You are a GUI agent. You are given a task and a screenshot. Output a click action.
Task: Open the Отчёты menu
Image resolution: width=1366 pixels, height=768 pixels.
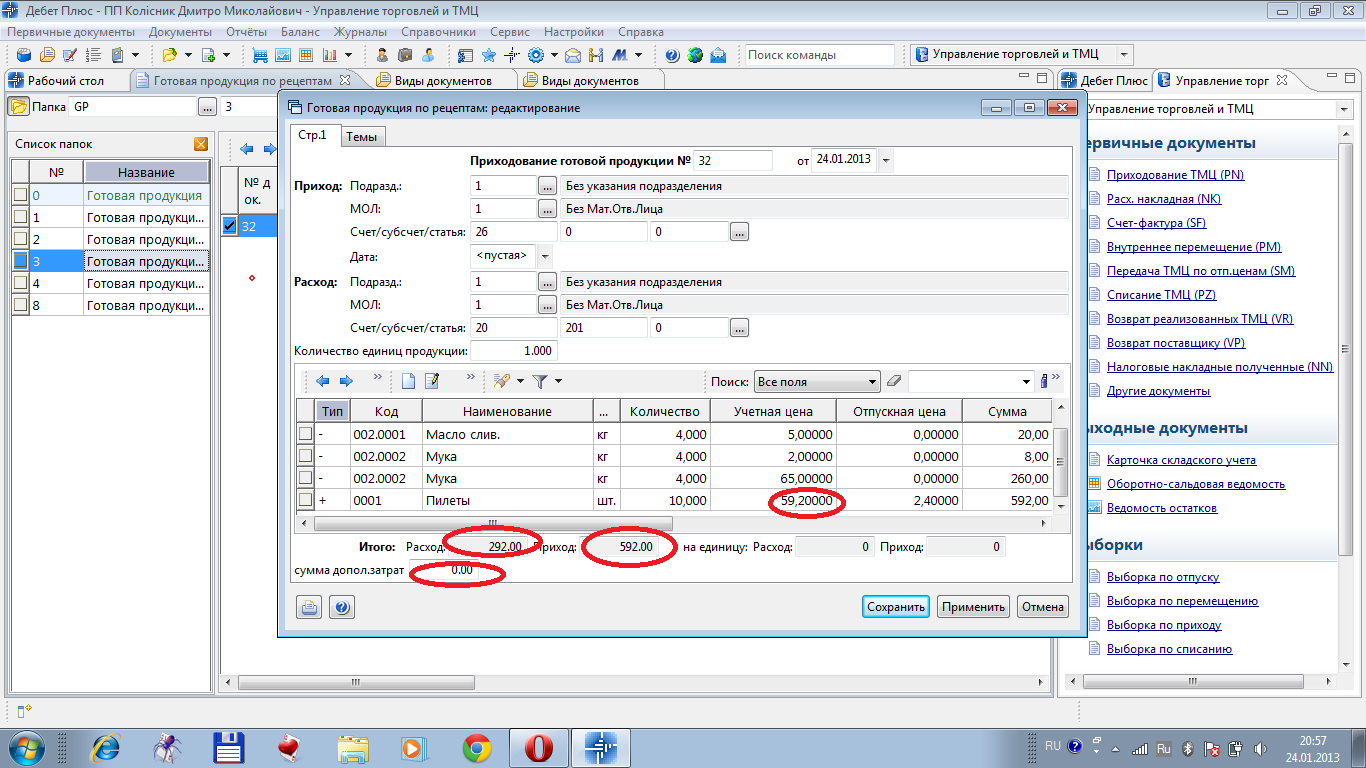(x=246, y=32)
